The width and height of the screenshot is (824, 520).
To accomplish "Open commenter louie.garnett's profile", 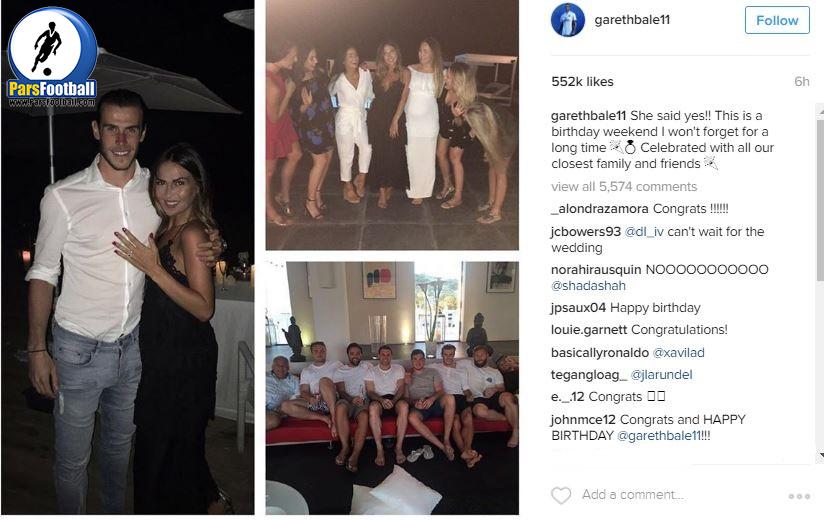I will [589, 330].
